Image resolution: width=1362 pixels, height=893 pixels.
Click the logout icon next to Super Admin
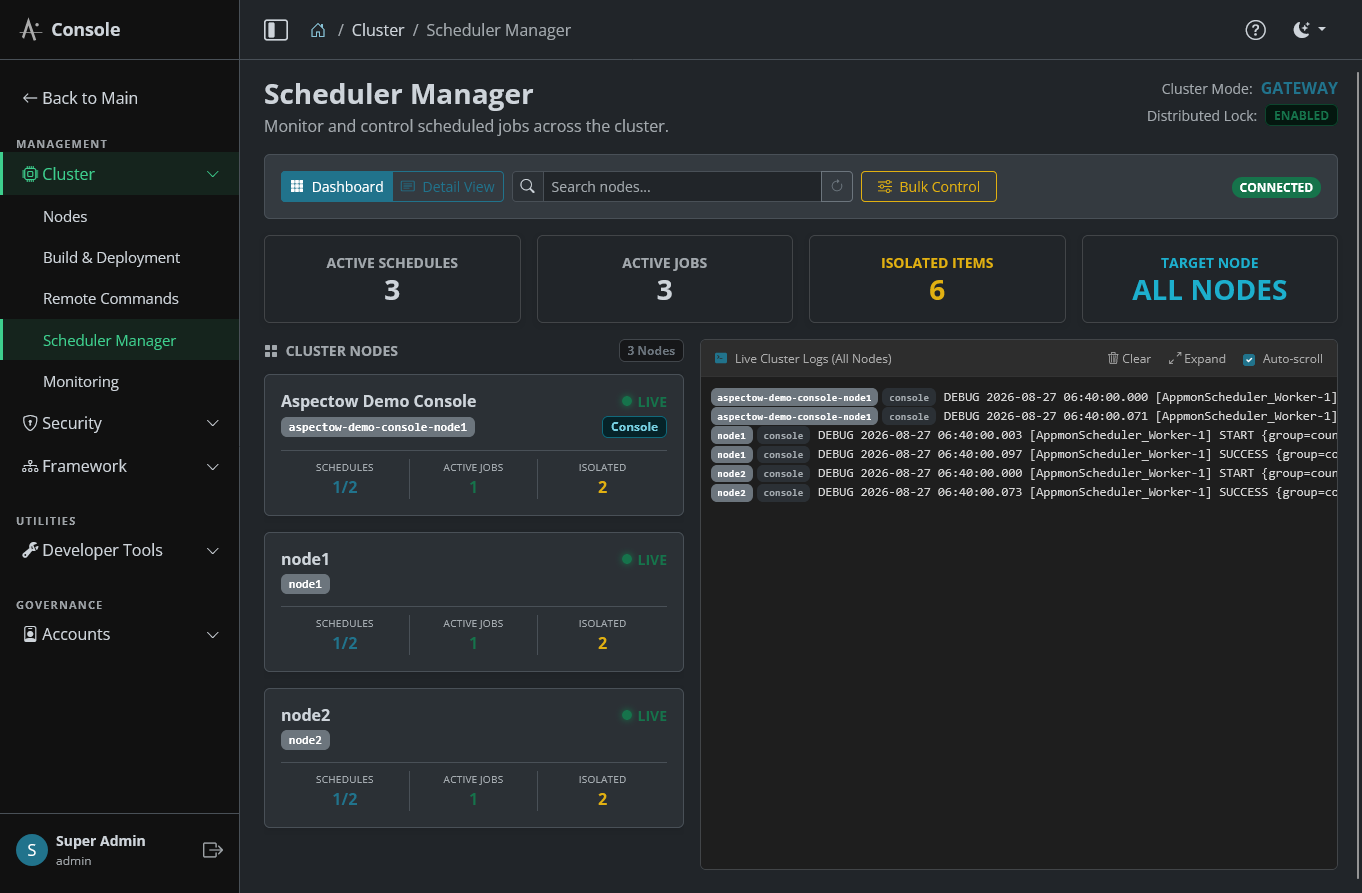(x=212, y=850)
